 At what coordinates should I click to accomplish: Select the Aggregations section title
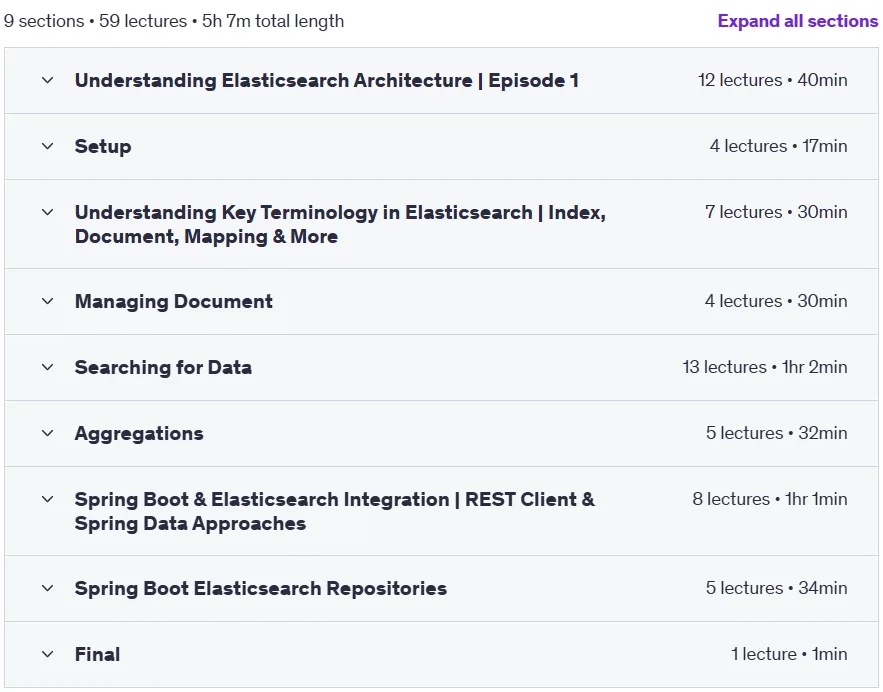pyautogui.click(x=139, y=434)
